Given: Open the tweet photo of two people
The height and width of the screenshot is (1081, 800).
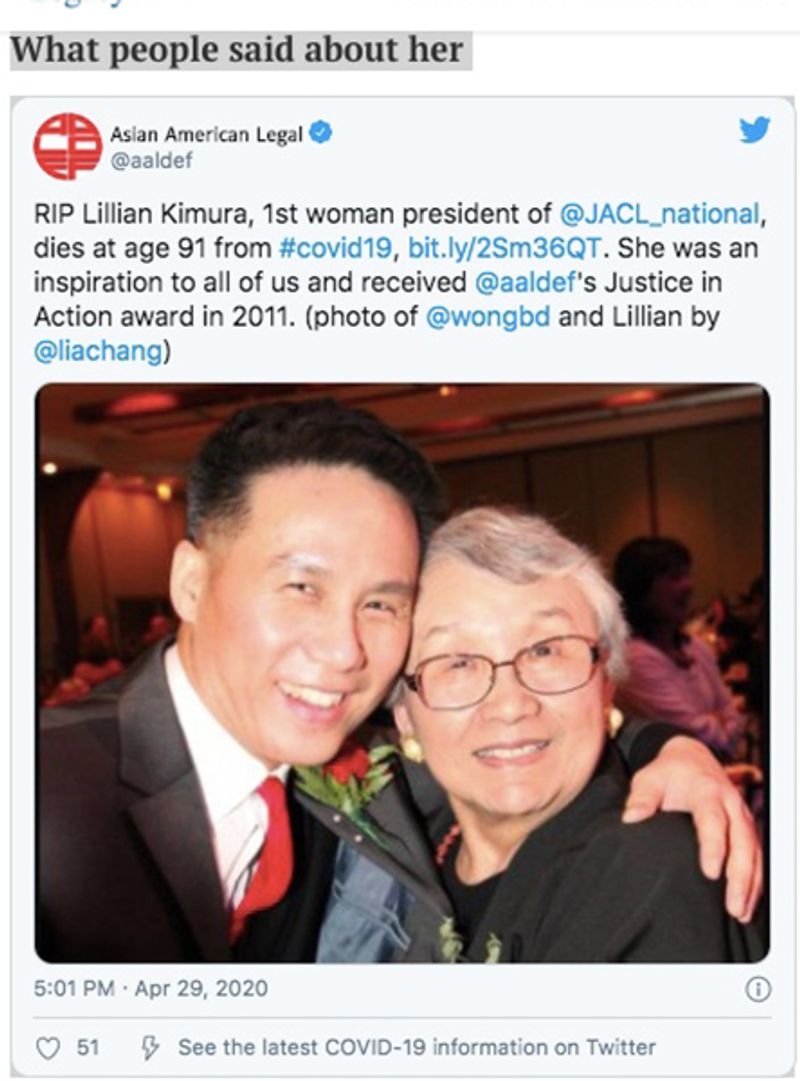Looking at the screenshot, I should pyautogui.click(x=402, y=673).
